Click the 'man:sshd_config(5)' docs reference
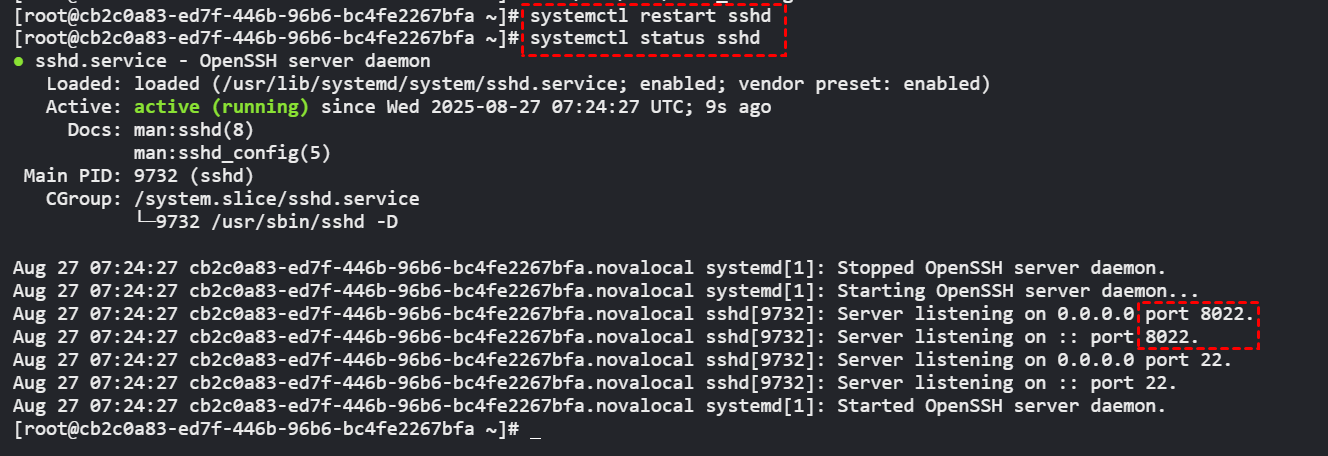Viewport: 1328px width, 456px height. pos(232,154)
